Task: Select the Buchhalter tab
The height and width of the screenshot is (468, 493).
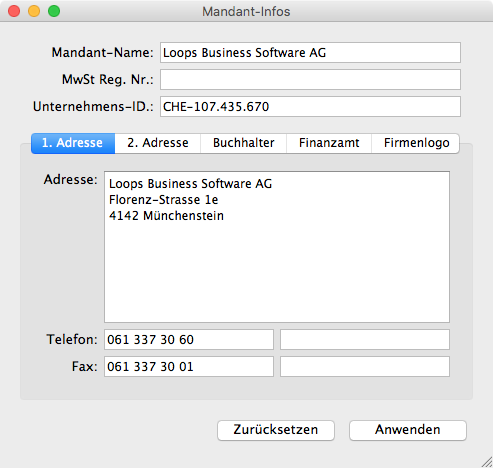Action: point(243,143)
